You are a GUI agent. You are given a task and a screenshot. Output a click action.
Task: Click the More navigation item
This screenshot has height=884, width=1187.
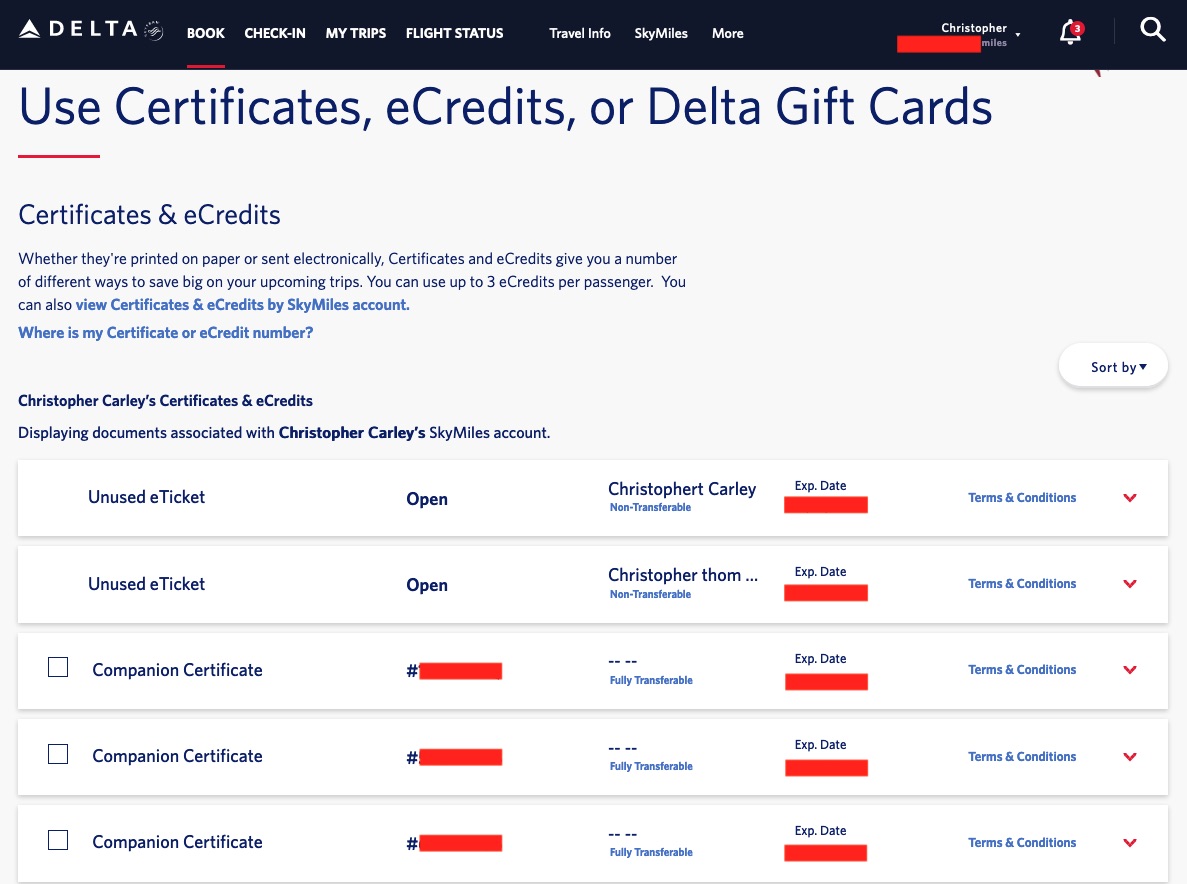click(x=727, y=33)
